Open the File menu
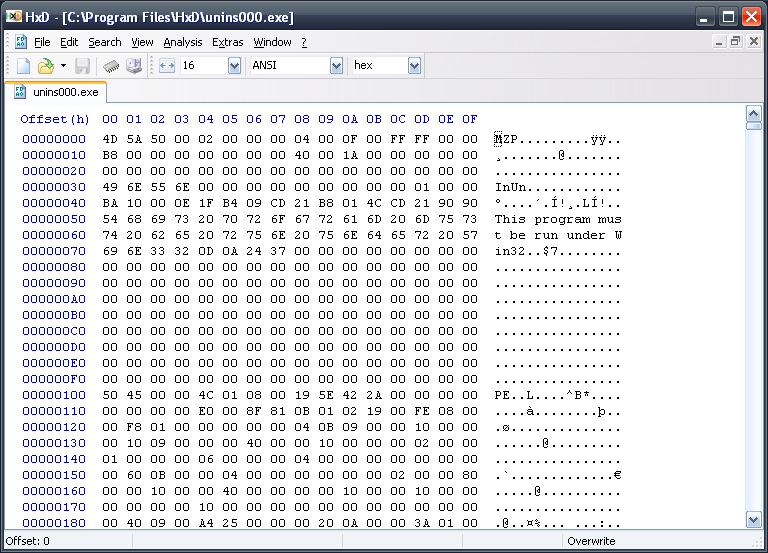The height and width of the screenshot is (553, 768). (42, 43)
